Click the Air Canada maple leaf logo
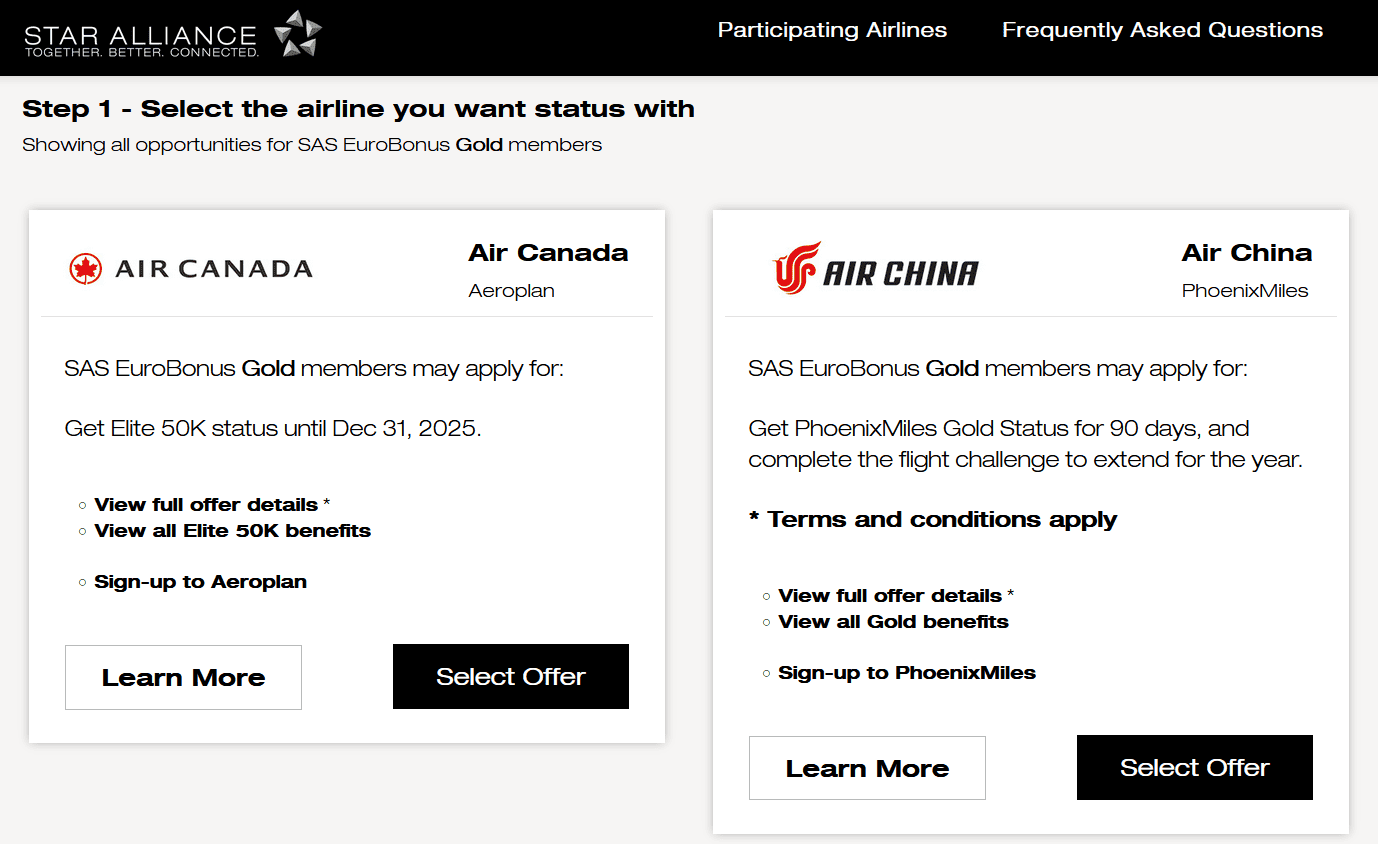The height and width of the screenshot is (844, 1378). pyautogui.click(x=86, y=268)
